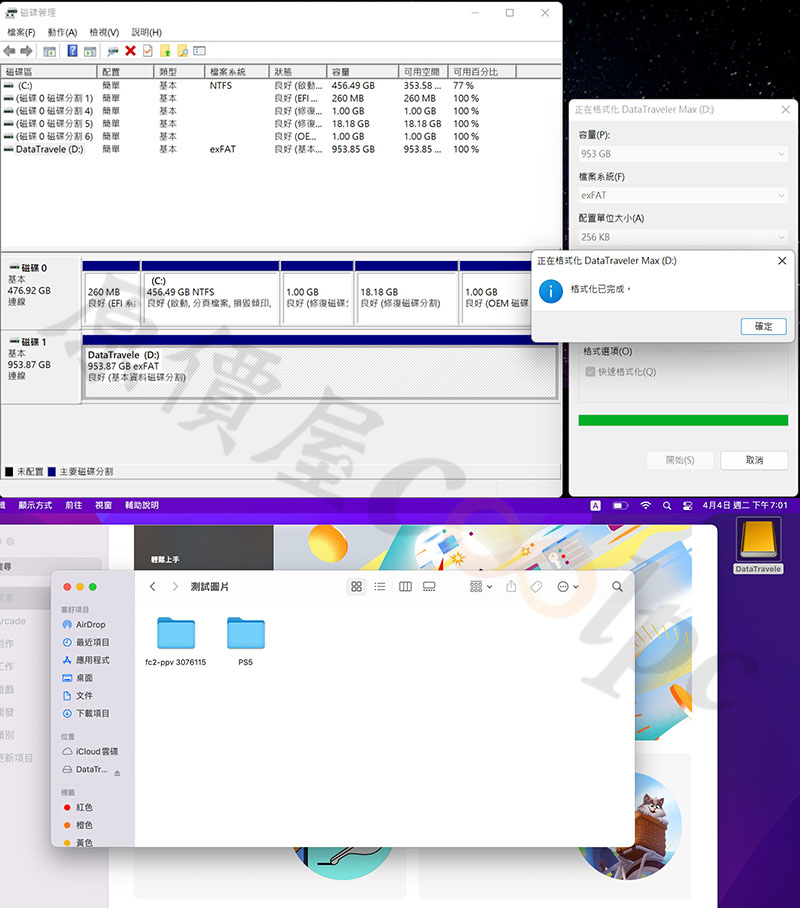Open the 檢視(V) menu in Disk Management

pyautogui.click(x=104, y=32)
